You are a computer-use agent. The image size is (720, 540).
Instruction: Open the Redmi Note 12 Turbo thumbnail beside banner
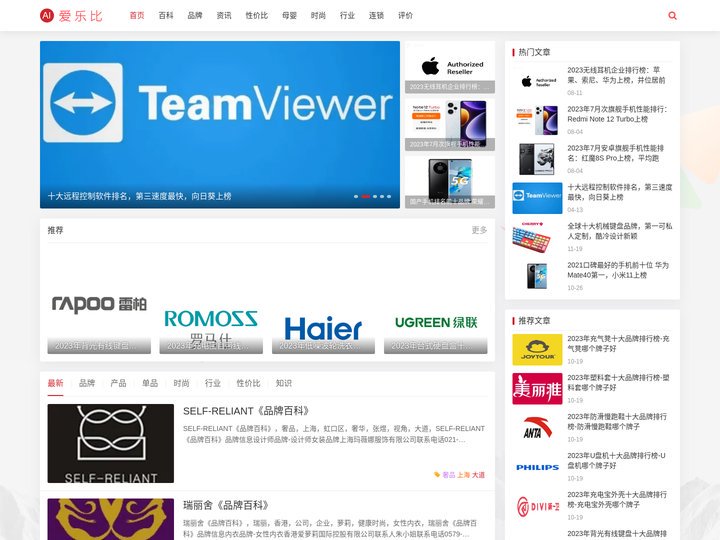coord(450,124)
